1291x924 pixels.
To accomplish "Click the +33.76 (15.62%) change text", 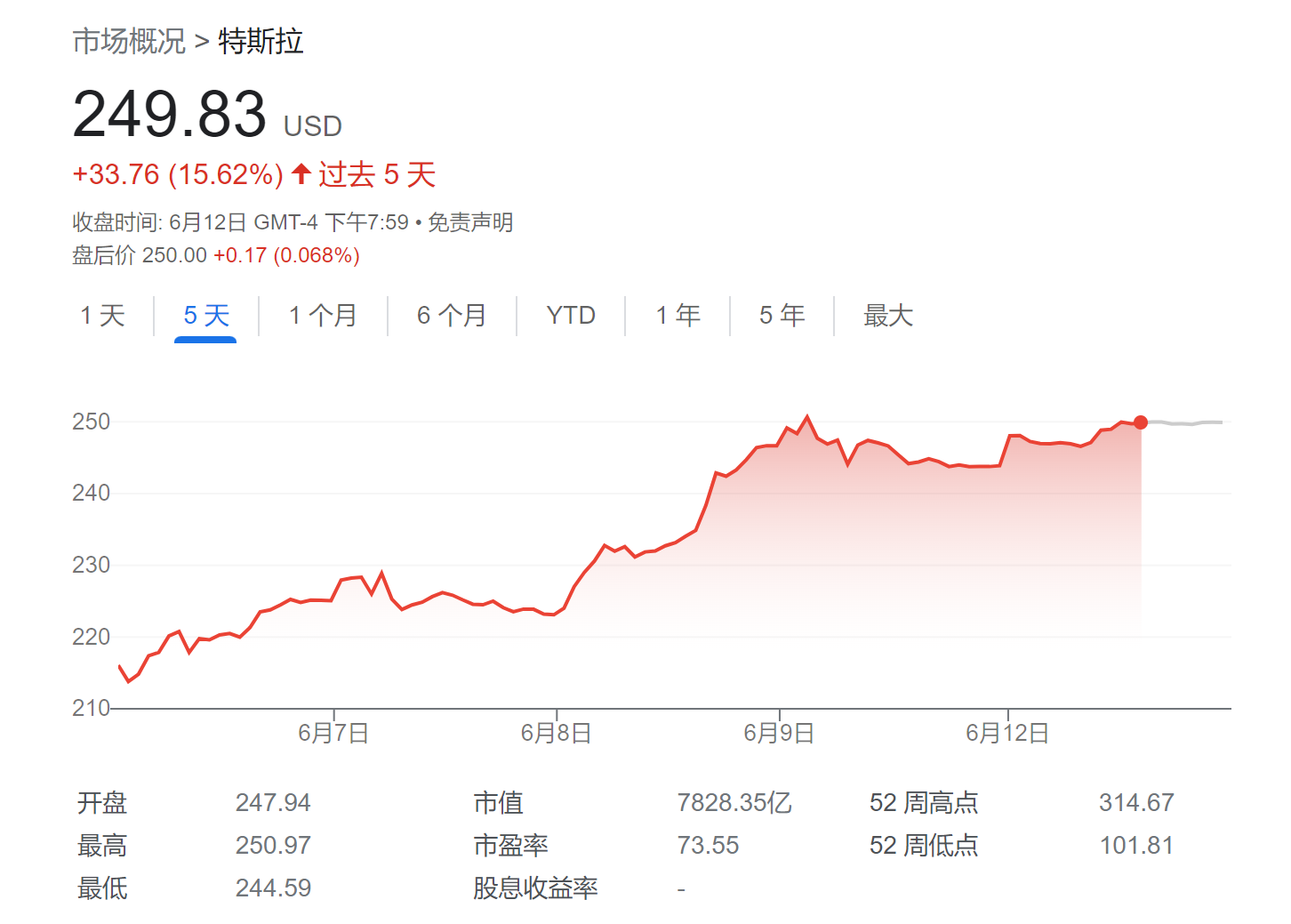I will (178, 174).
